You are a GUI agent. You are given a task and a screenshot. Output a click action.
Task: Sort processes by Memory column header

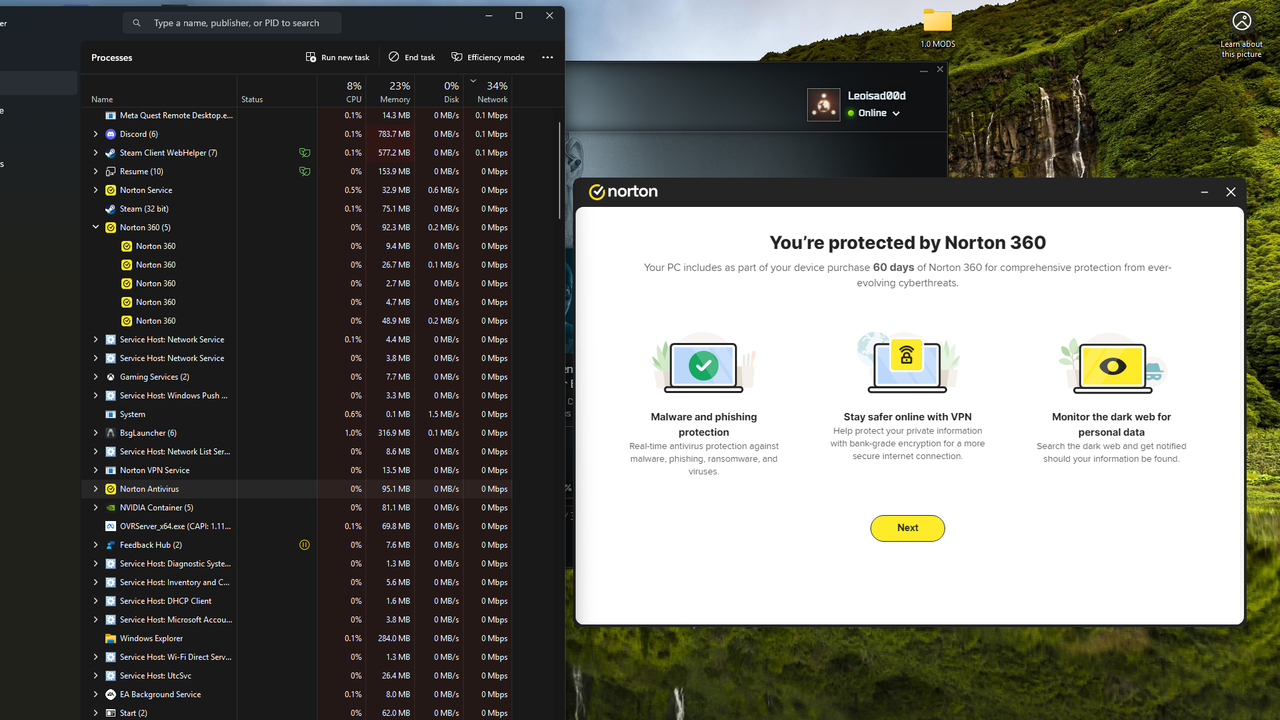(390, 92)
